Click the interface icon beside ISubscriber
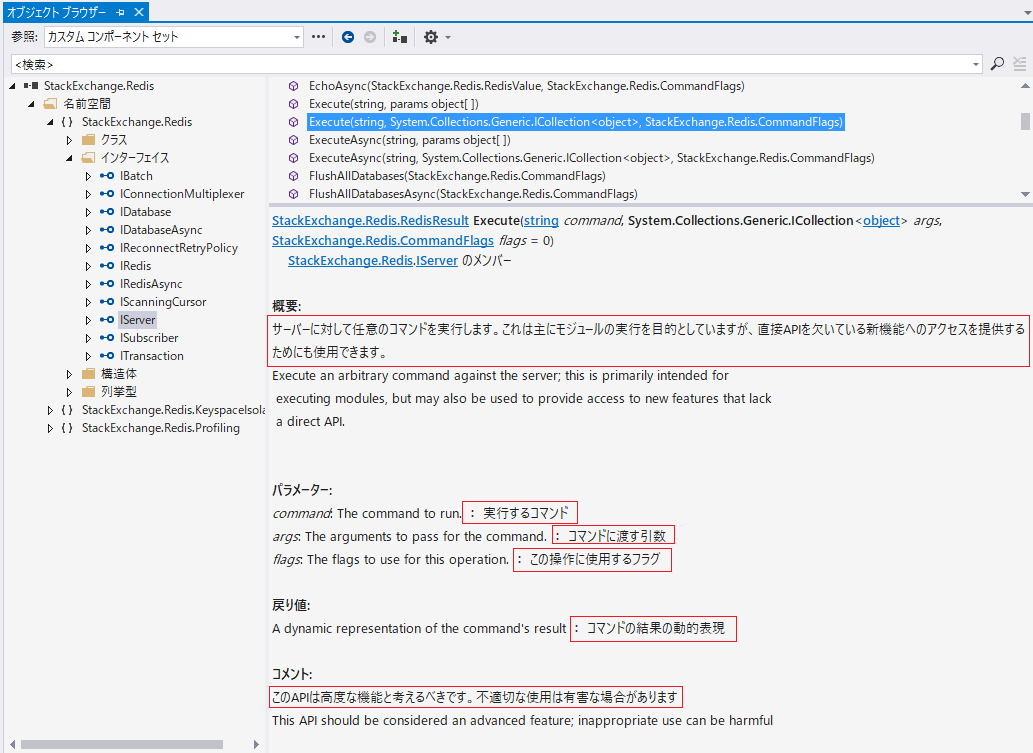The width and height of the screenshot is (1033, 753). coord(107,337)
